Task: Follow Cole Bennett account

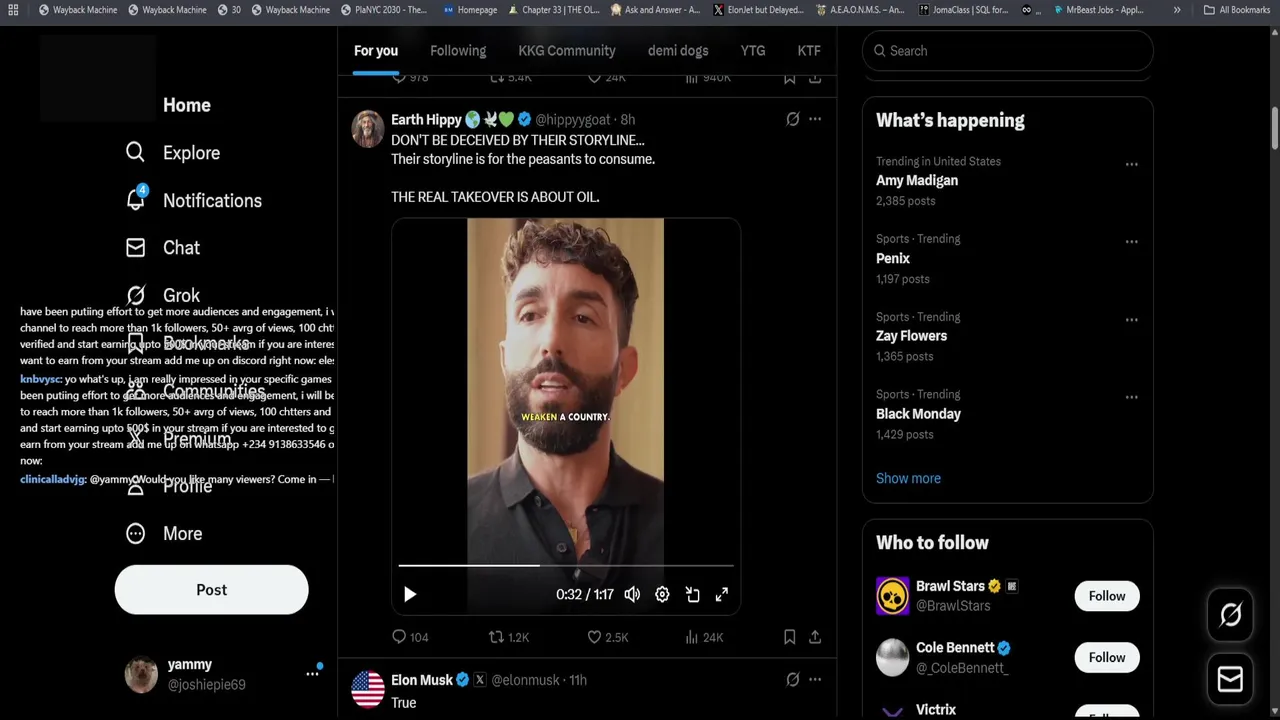Action: click(x=1107, y=657)
